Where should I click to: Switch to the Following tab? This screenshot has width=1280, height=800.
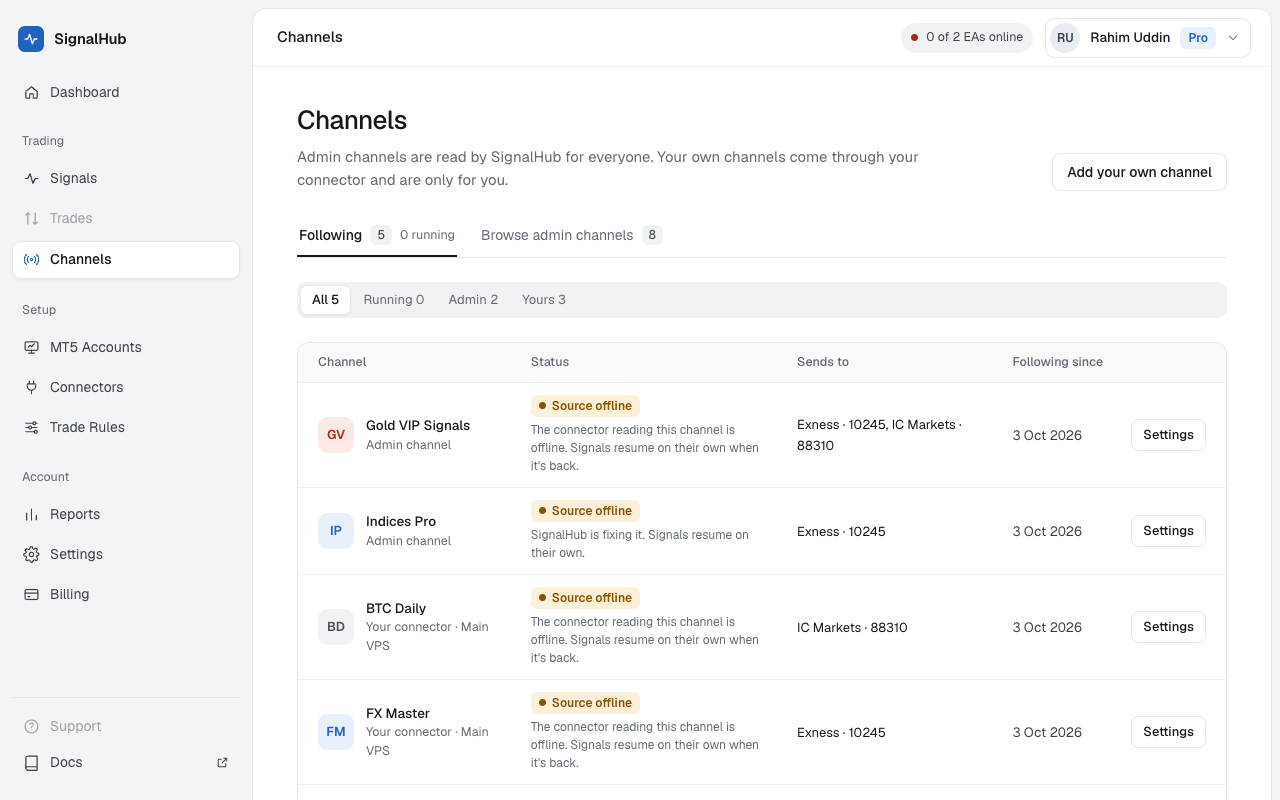377,235
